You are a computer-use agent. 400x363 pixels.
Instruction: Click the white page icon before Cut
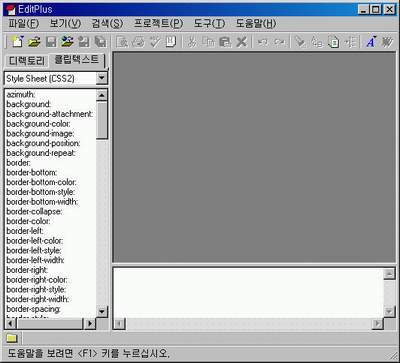171,42
